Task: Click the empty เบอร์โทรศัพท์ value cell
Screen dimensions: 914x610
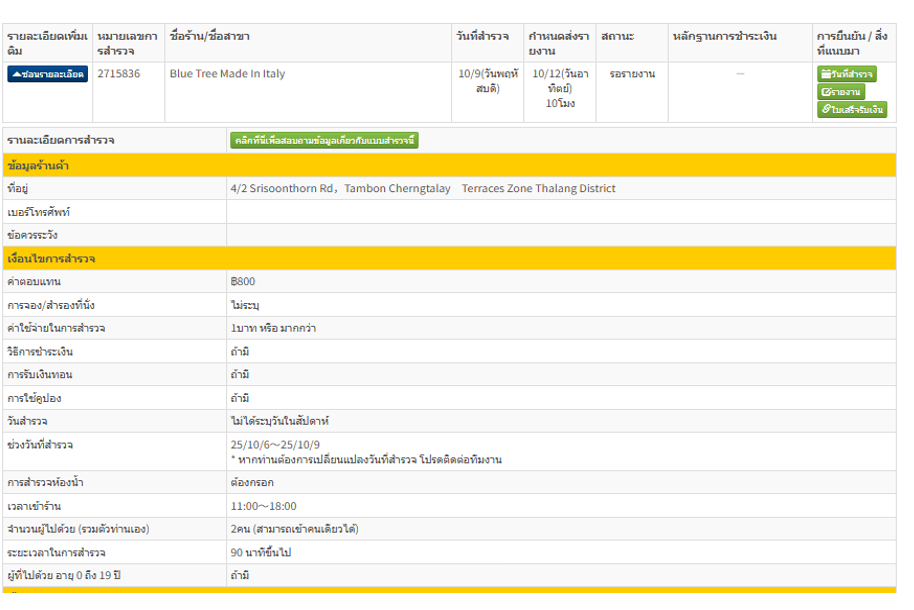Action: coord(561,212)
